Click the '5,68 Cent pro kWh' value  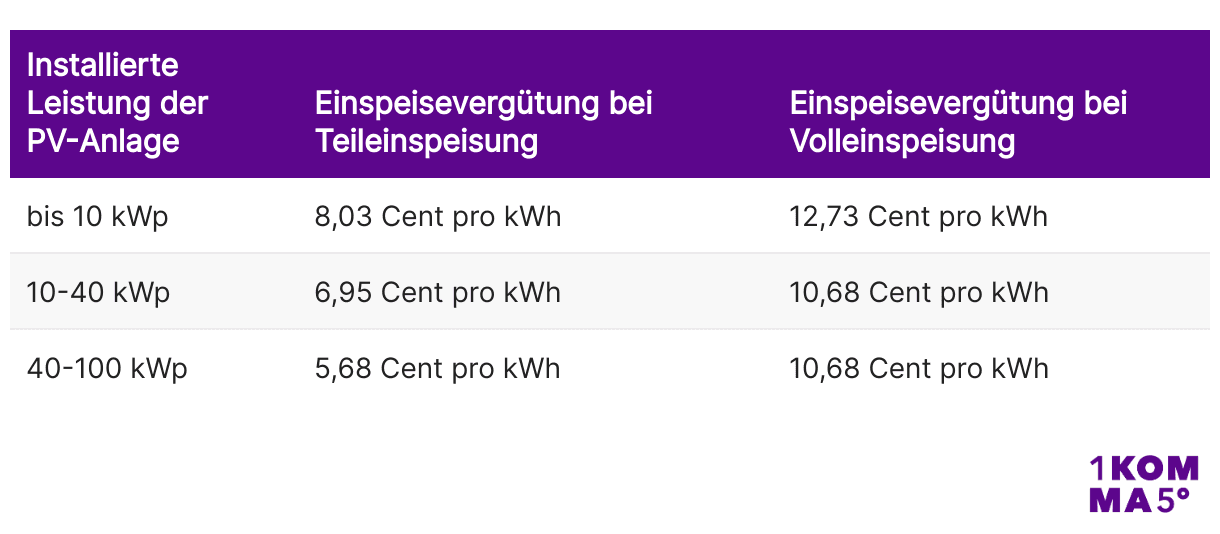[438, 368]
